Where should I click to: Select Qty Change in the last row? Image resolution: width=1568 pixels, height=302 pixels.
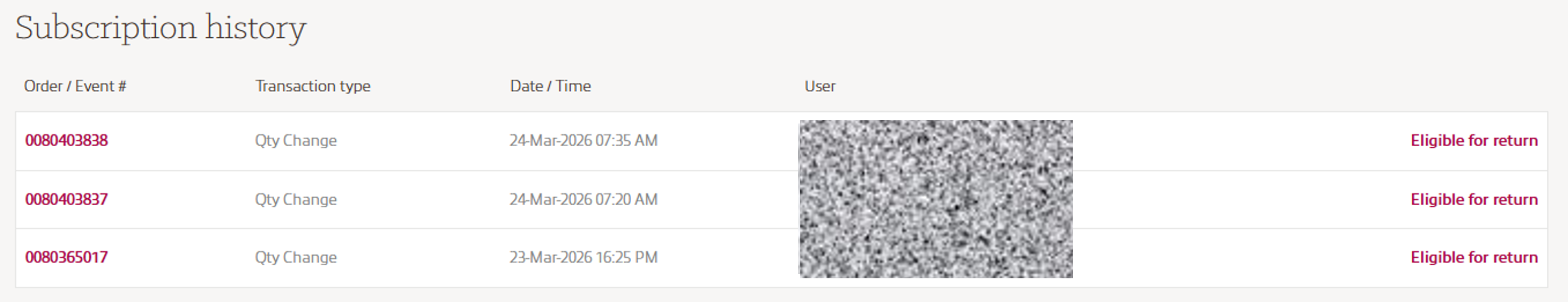click(296, 257)
